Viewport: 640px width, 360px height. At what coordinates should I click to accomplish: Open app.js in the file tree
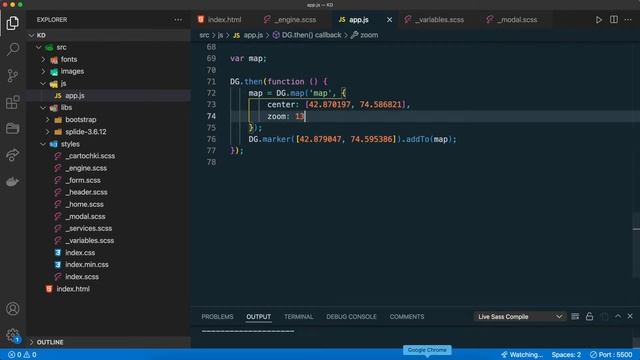pos(109,96)
